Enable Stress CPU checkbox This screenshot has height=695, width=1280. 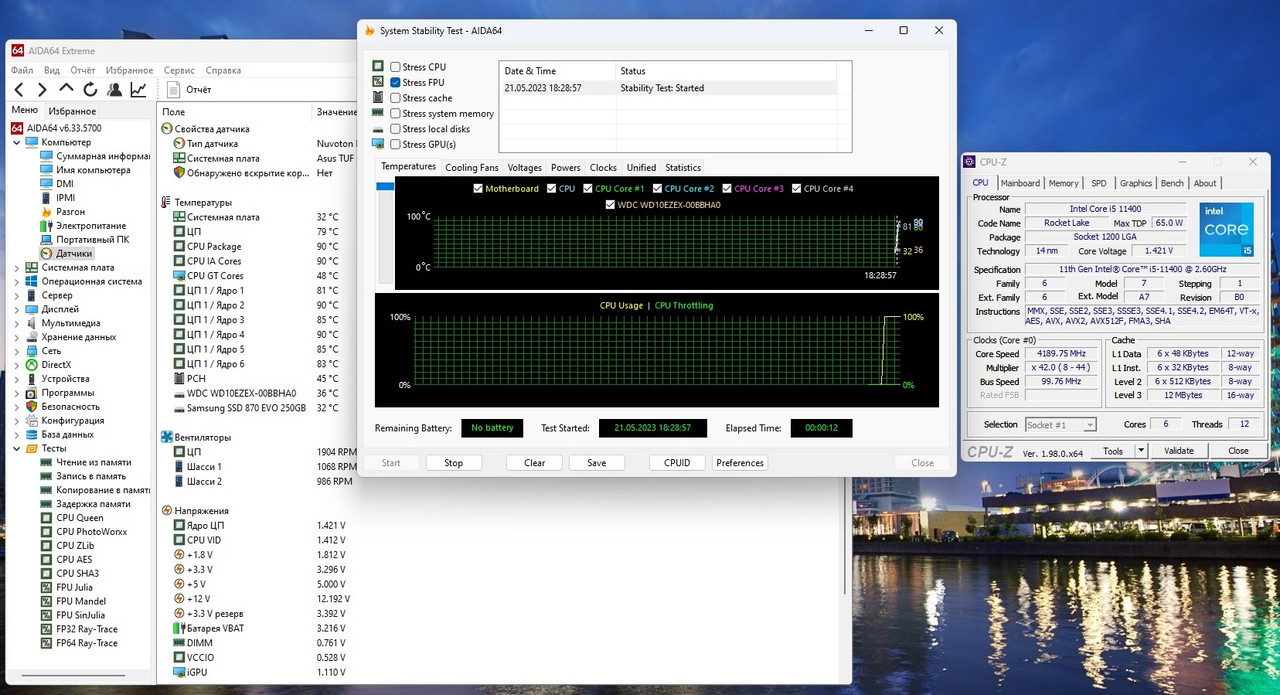click(395, 67)
